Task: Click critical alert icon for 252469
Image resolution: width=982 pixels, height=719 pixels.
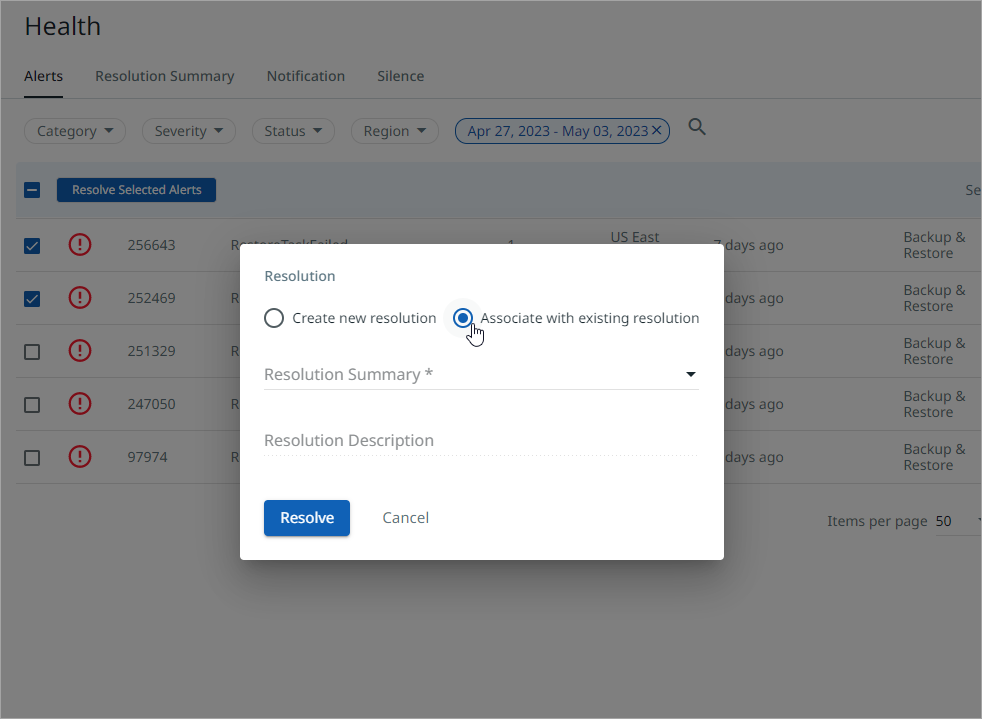Action: (80, 298)
